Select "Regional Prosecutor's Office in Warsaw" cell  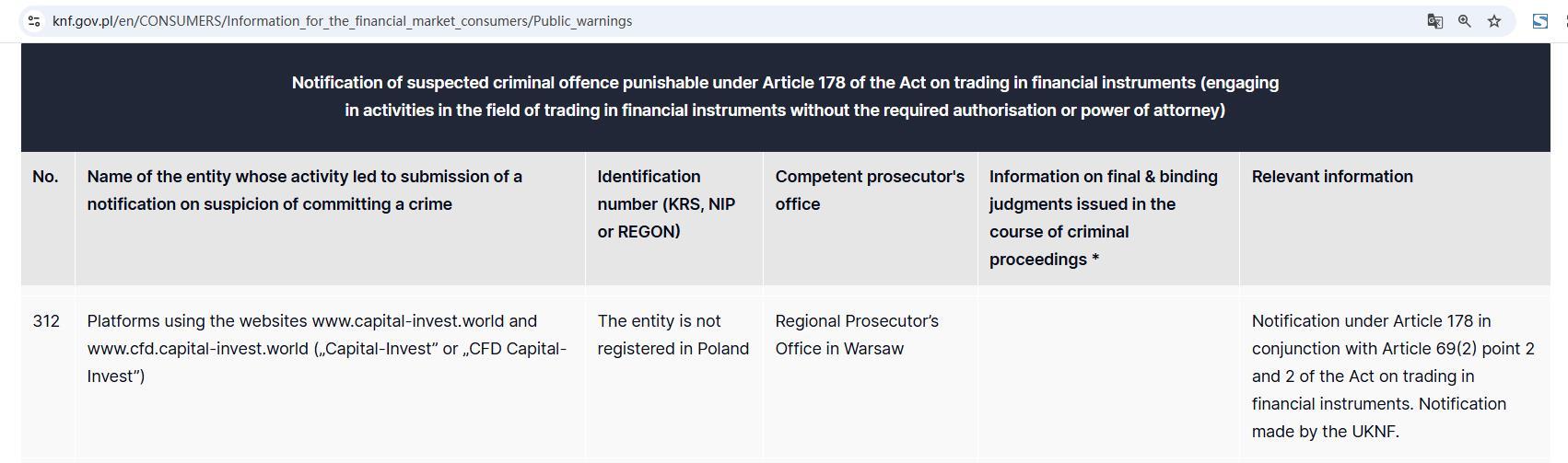[856, 335]
